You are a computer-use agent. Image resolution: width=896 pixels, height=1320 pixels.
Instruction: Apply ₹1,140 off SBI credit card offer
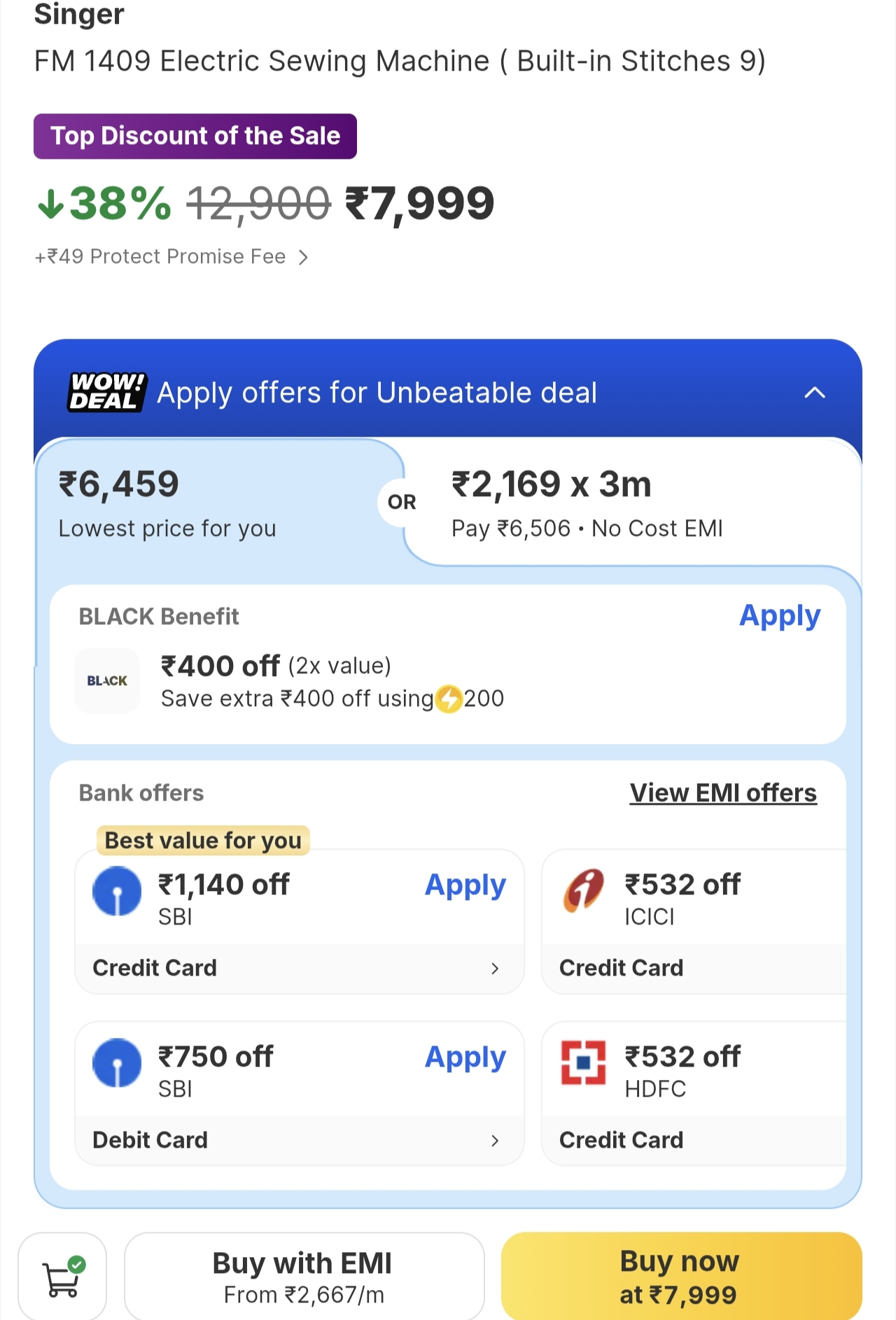point(465,885)
